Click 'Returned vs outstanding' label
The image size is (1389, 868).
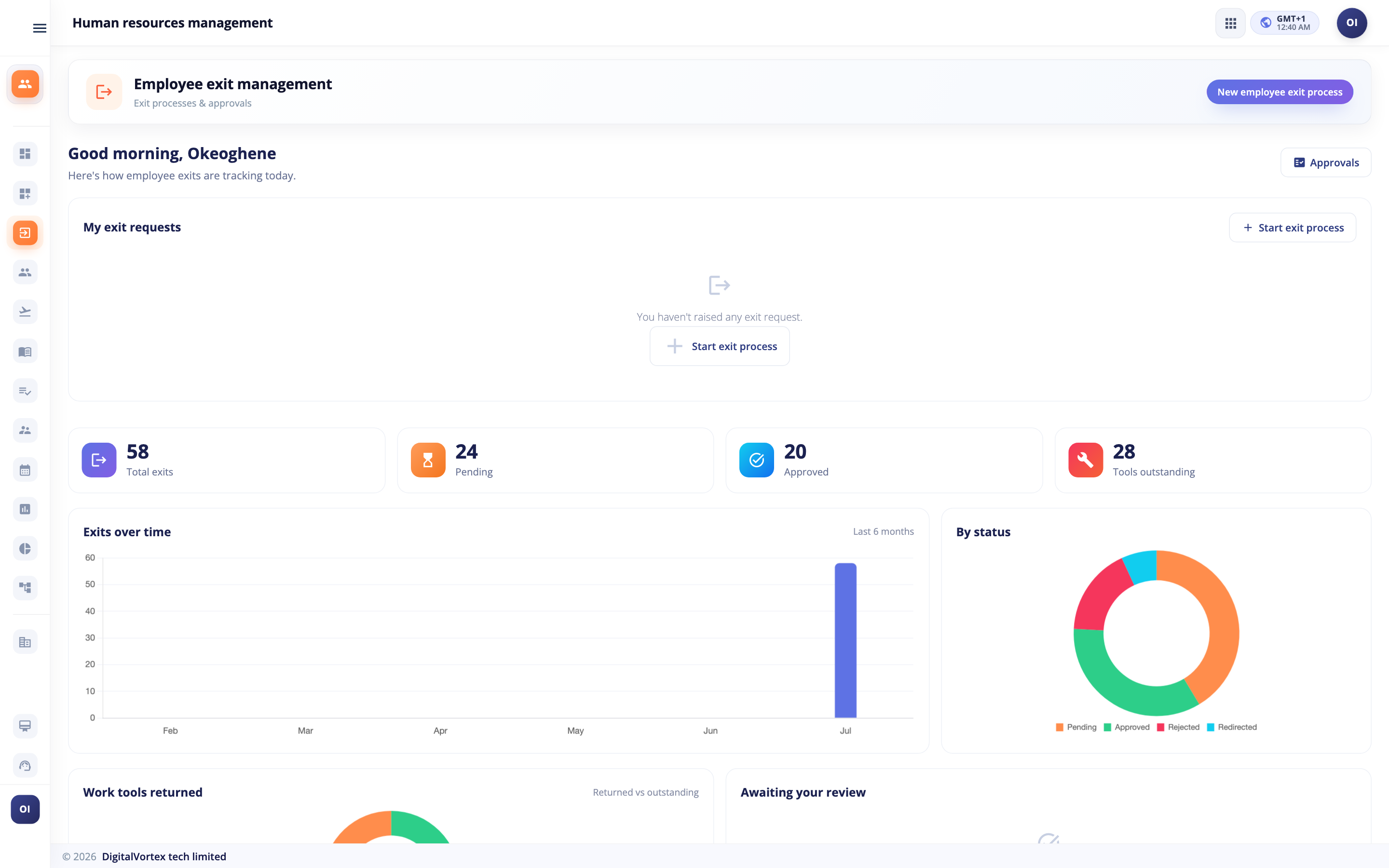[645, 792]
